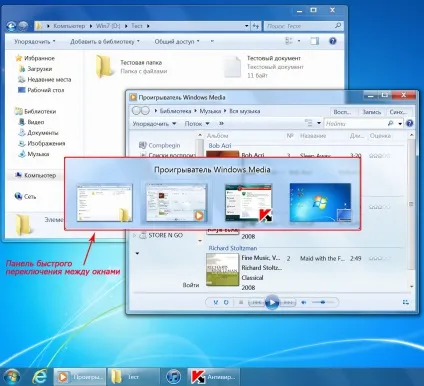Select the Kaspersky thumbnail in switcher

[248, 203]
